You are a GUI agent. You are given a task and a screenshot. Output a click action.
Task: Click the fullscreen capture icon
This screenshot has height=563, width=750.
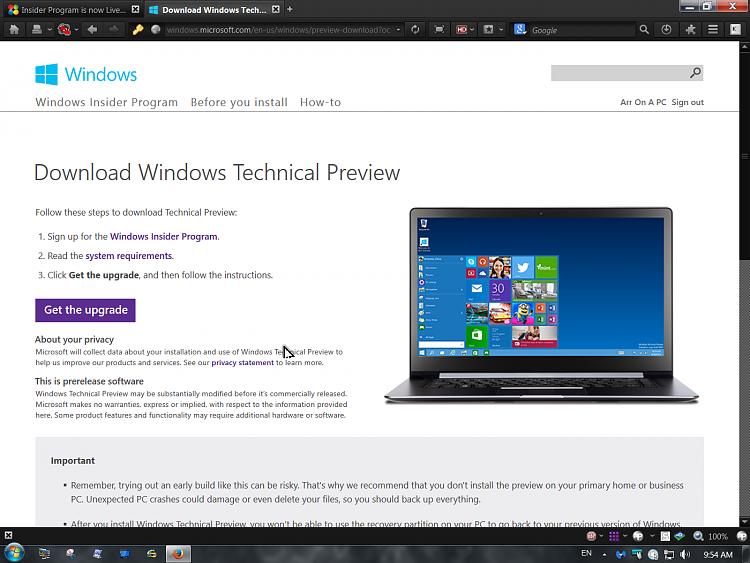click(439, 30)
